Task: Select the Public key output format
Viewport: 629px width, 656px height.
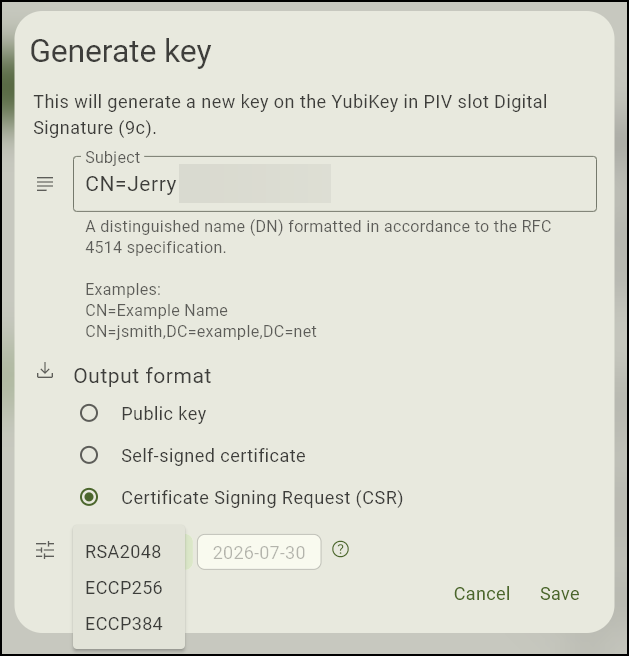Action: (x=90, y=413)
